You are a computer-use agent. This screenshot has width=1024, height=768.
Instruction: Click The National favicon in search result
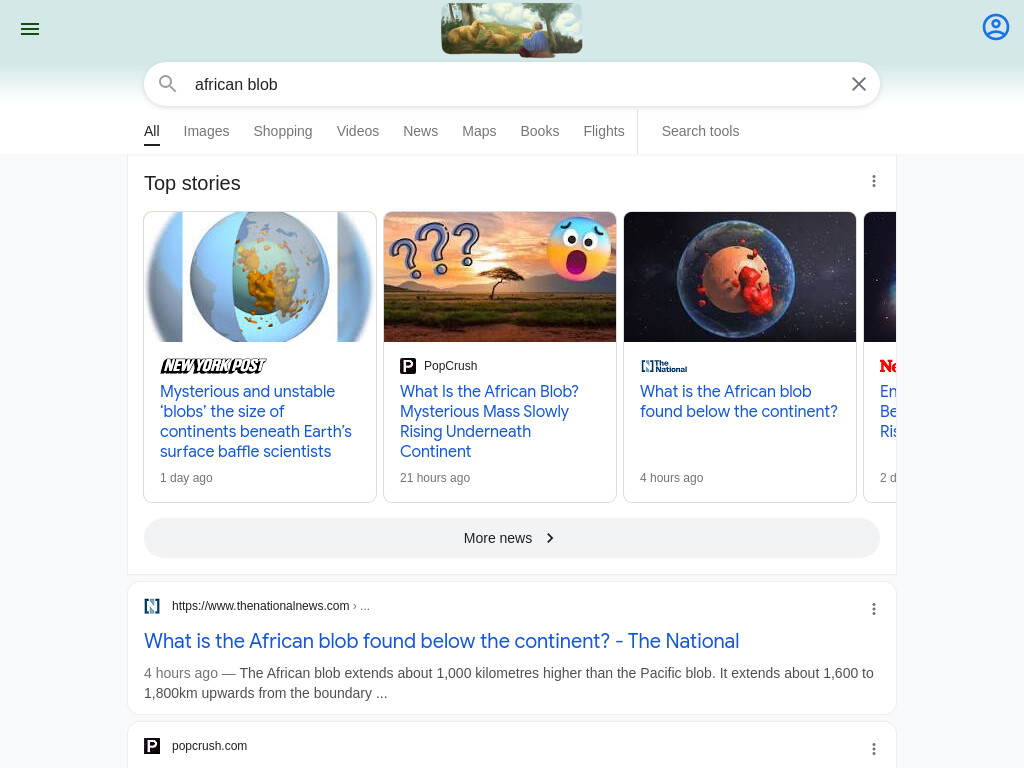pos(152,606)
